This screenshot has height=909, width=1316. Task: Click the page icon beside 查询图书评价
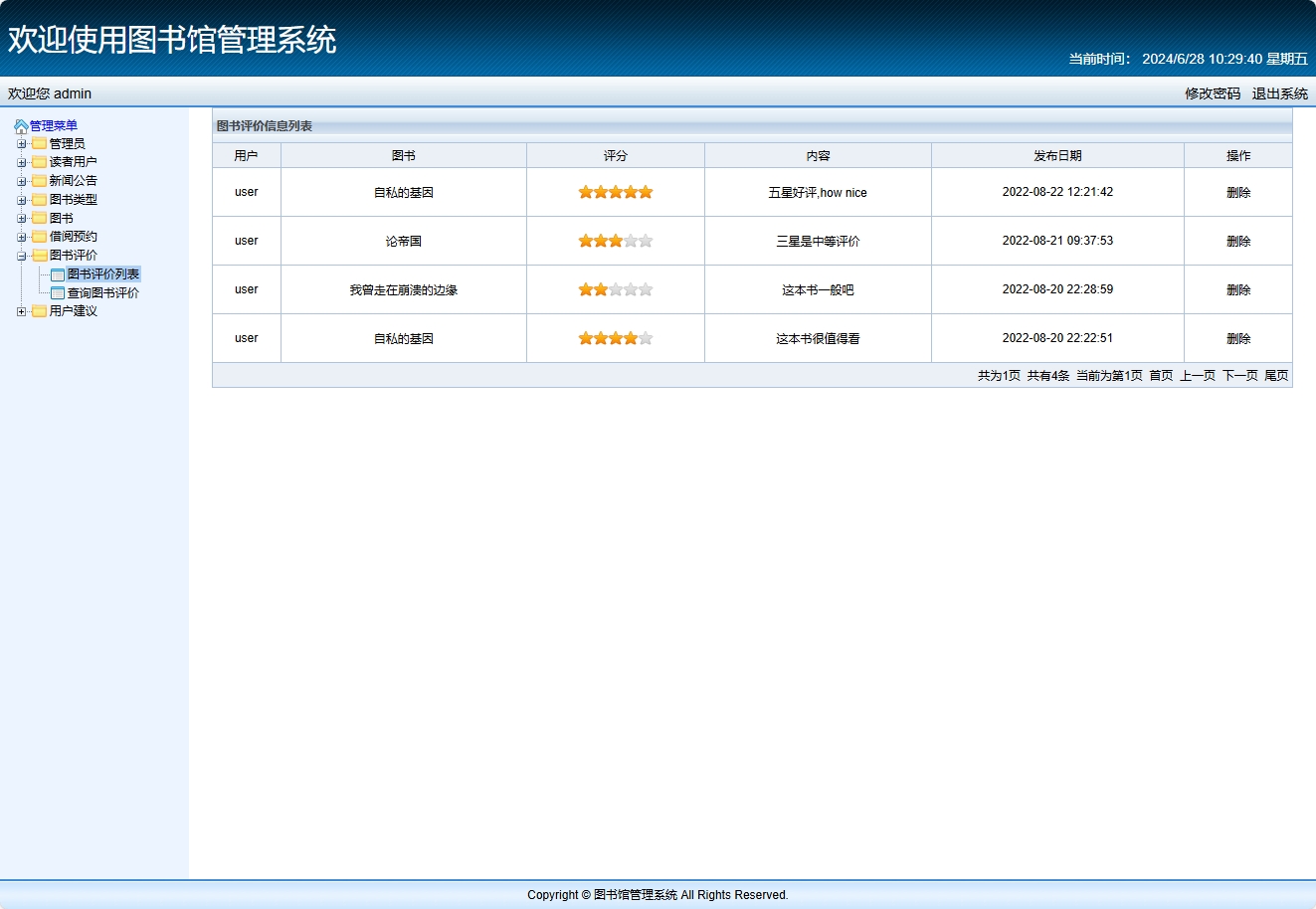click(x=58, y=292)
